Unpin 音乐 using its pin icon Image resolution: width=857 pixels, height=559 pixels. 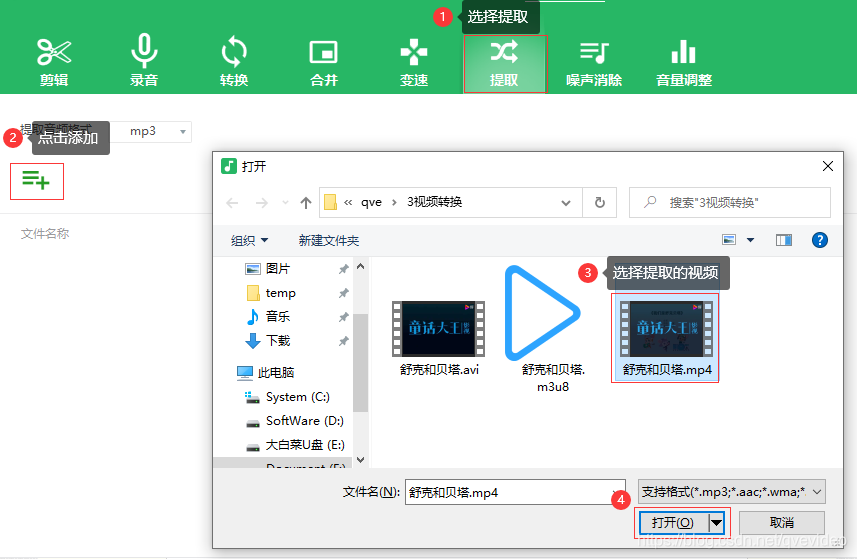click(343, 317)
